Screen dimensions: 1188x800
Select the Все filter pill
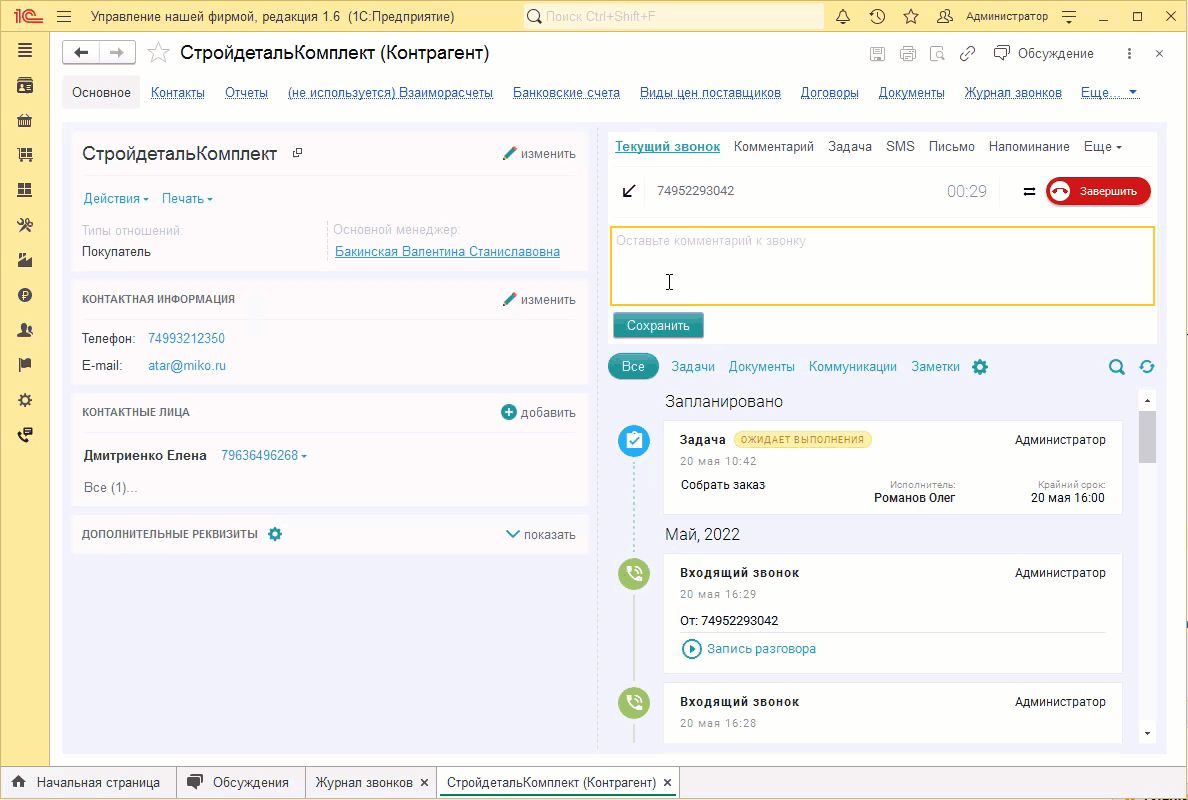[x=633, y=367]
